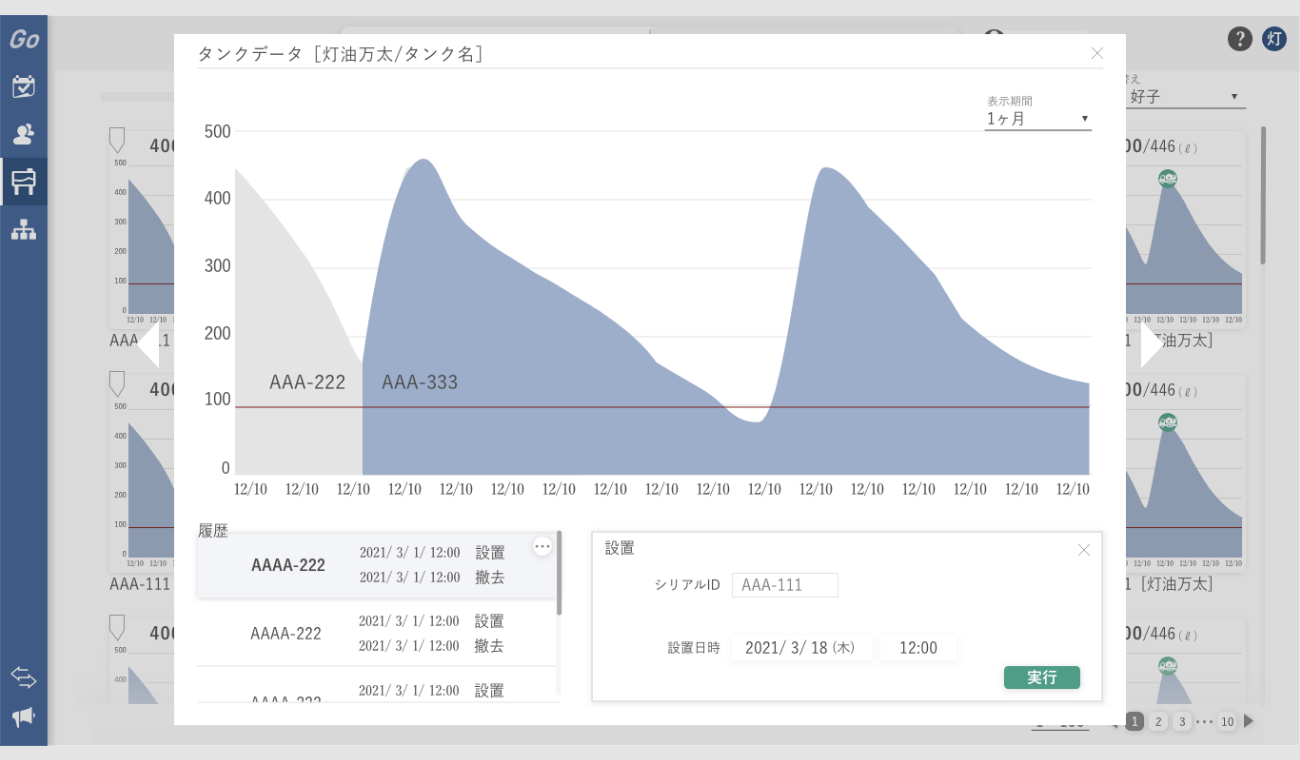Select first AAAA-222 history entry
This screenshot has width=1300, height=760.
[376, 565]
